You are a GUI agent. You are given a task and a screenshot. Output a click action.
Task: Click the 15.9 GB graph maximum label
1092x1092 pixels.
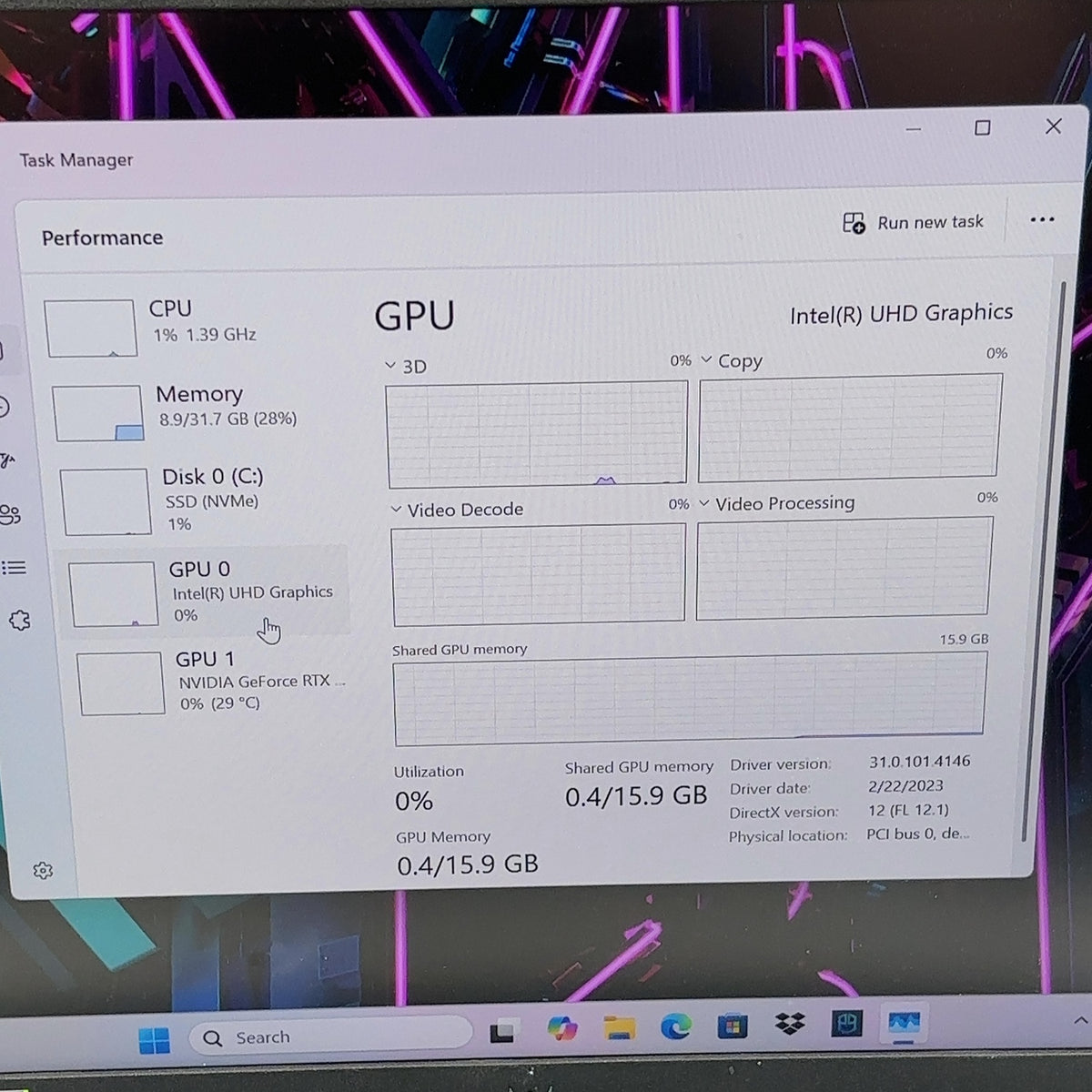pos(964,639)
